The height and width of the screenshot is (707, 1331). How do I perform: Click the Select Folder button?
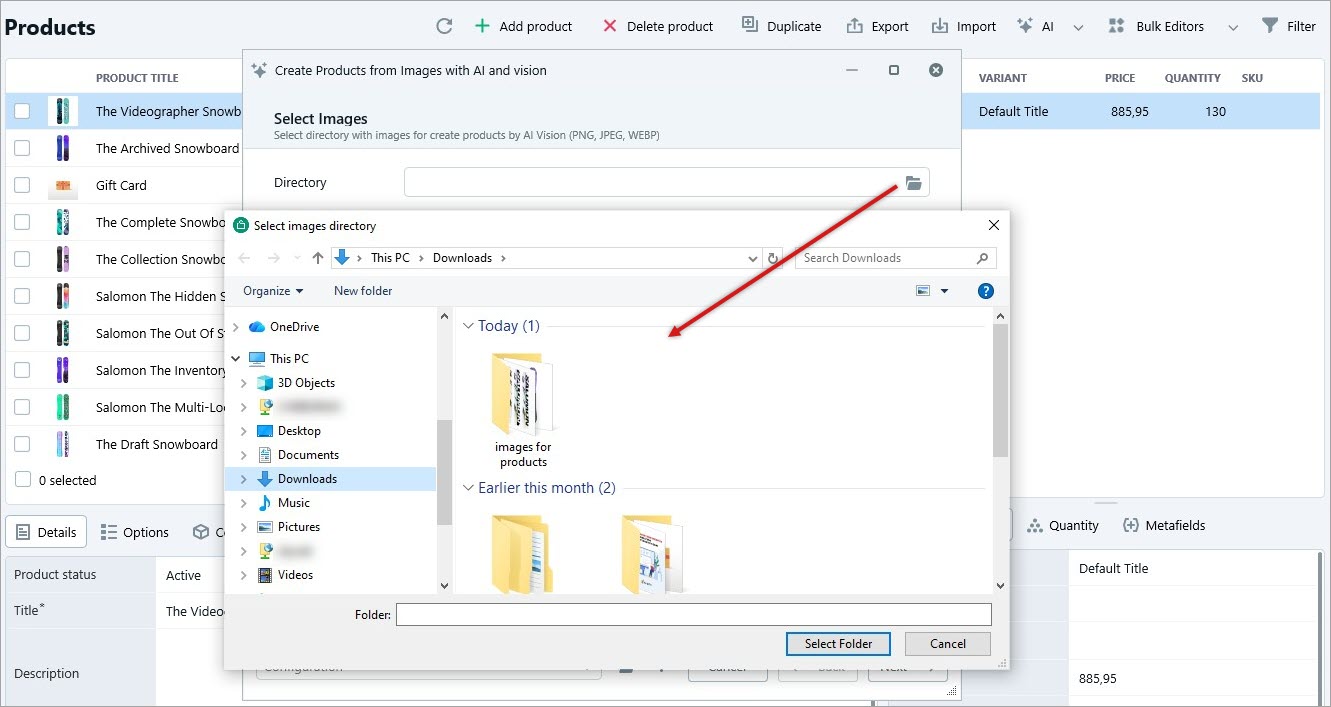pos(838,643)
